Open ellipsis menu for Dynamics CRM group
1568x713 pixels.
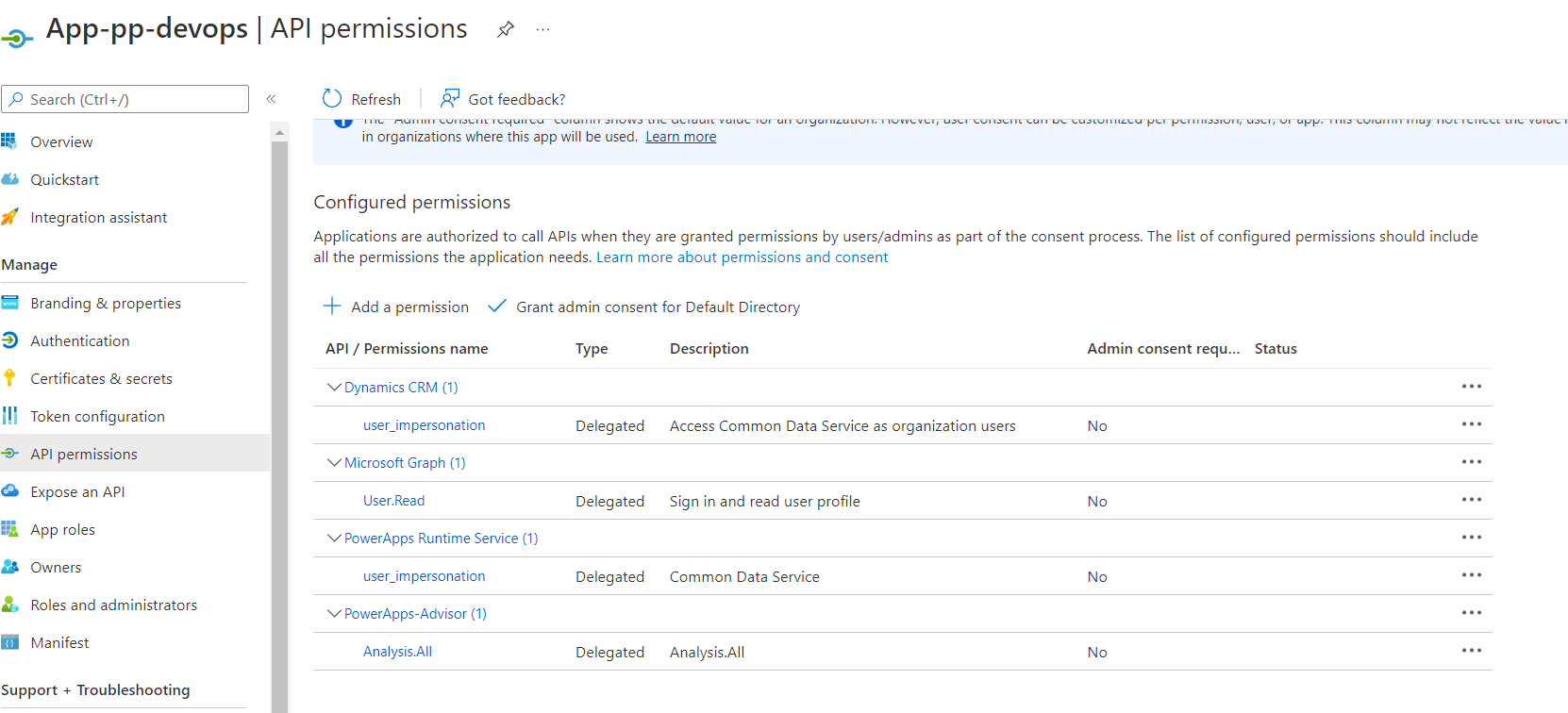click(1471, 387)
